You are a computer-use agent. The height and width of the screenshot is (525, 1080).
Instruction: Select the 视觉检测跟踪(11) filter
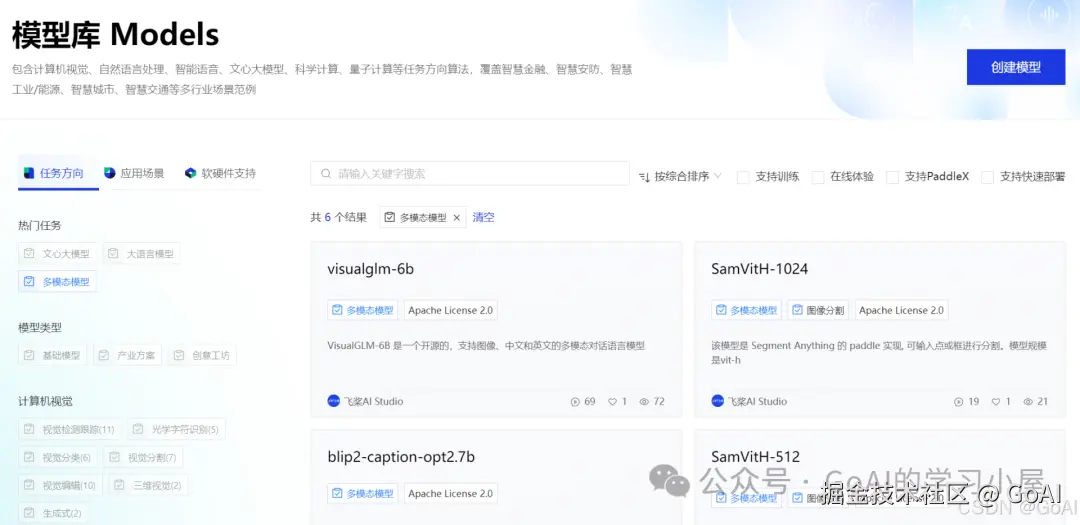pyautogui.click(x=70, y=429)
